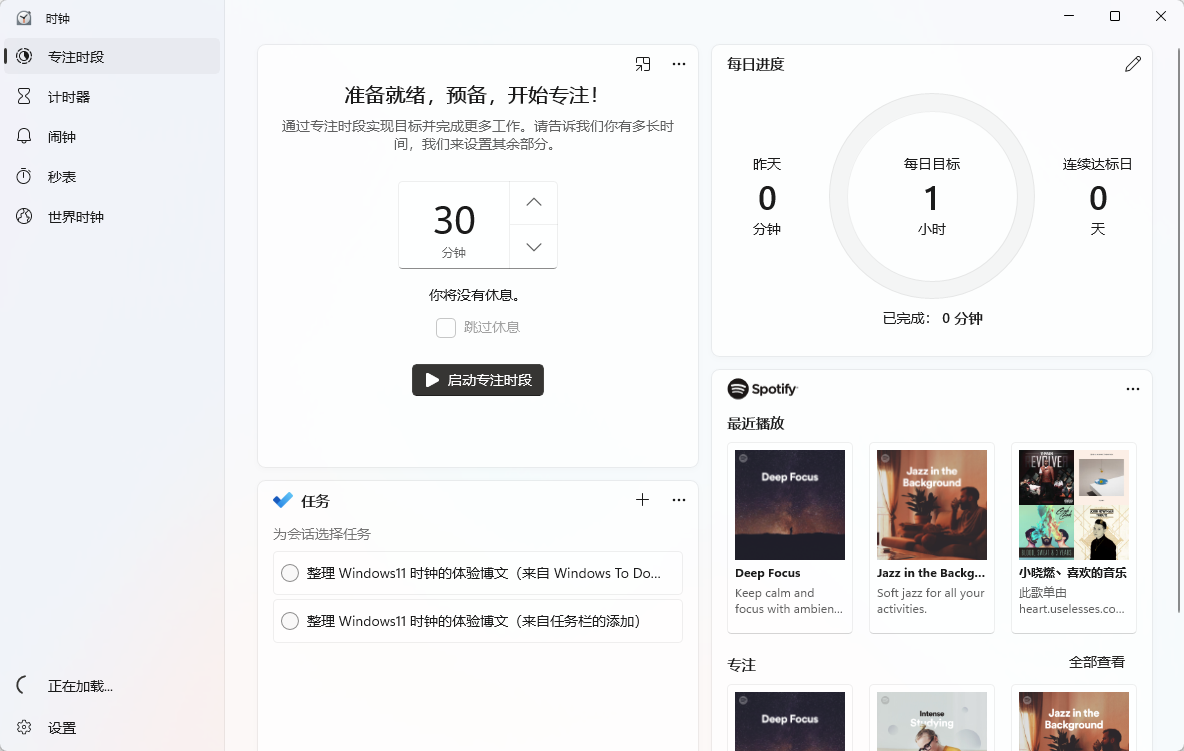Click the 正在加载 loading account item
1184x751 pixels.
112,685
